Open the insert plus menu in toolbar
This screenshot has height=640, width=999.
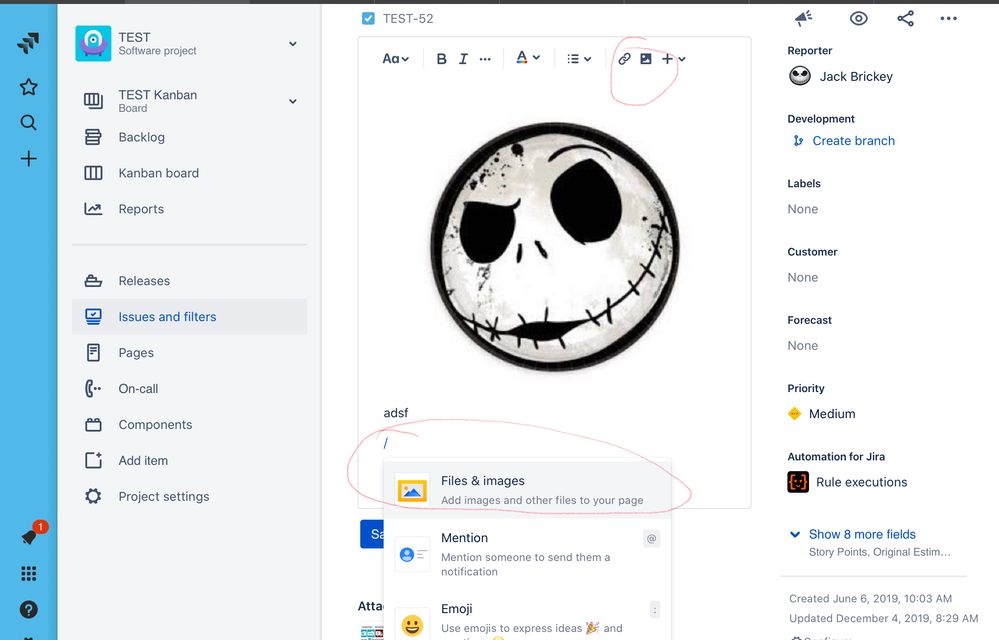point(673,59)
